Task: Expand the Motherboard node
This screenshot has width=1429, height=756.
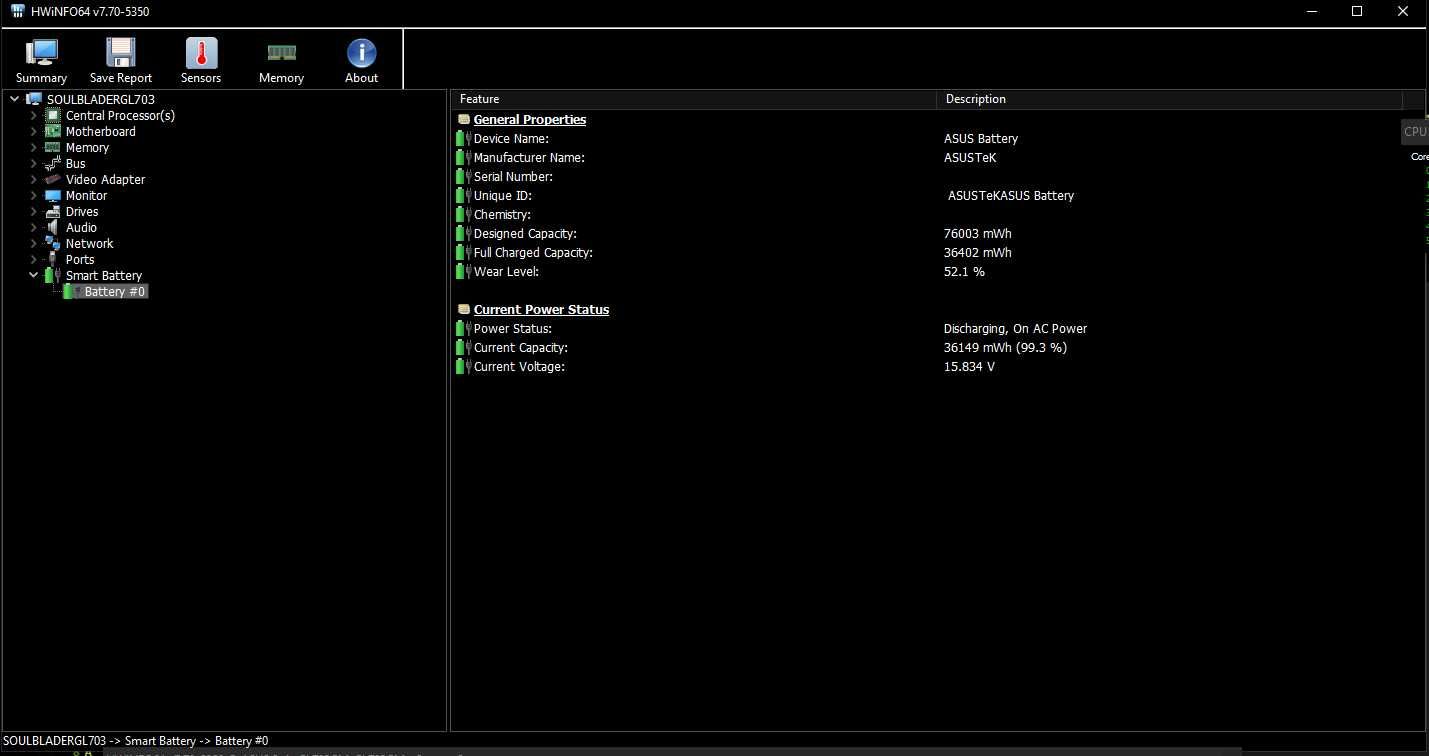Action: (x=33, y=131)
